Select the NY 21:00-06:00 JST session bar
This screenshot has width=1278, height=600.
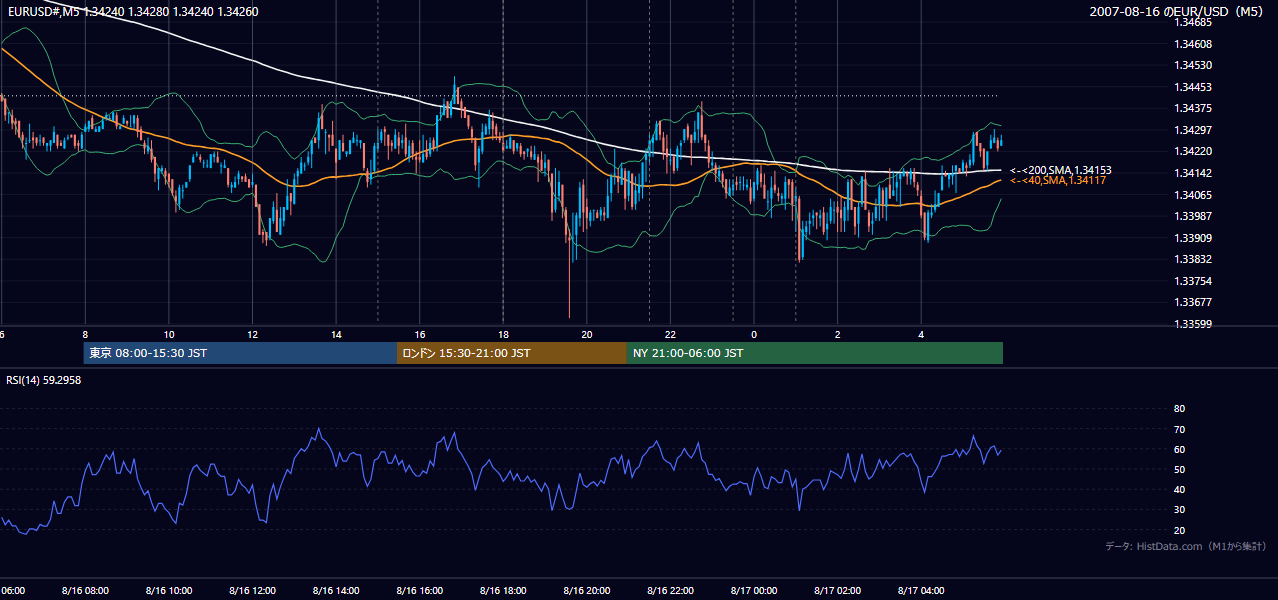(x=815, y=353)
